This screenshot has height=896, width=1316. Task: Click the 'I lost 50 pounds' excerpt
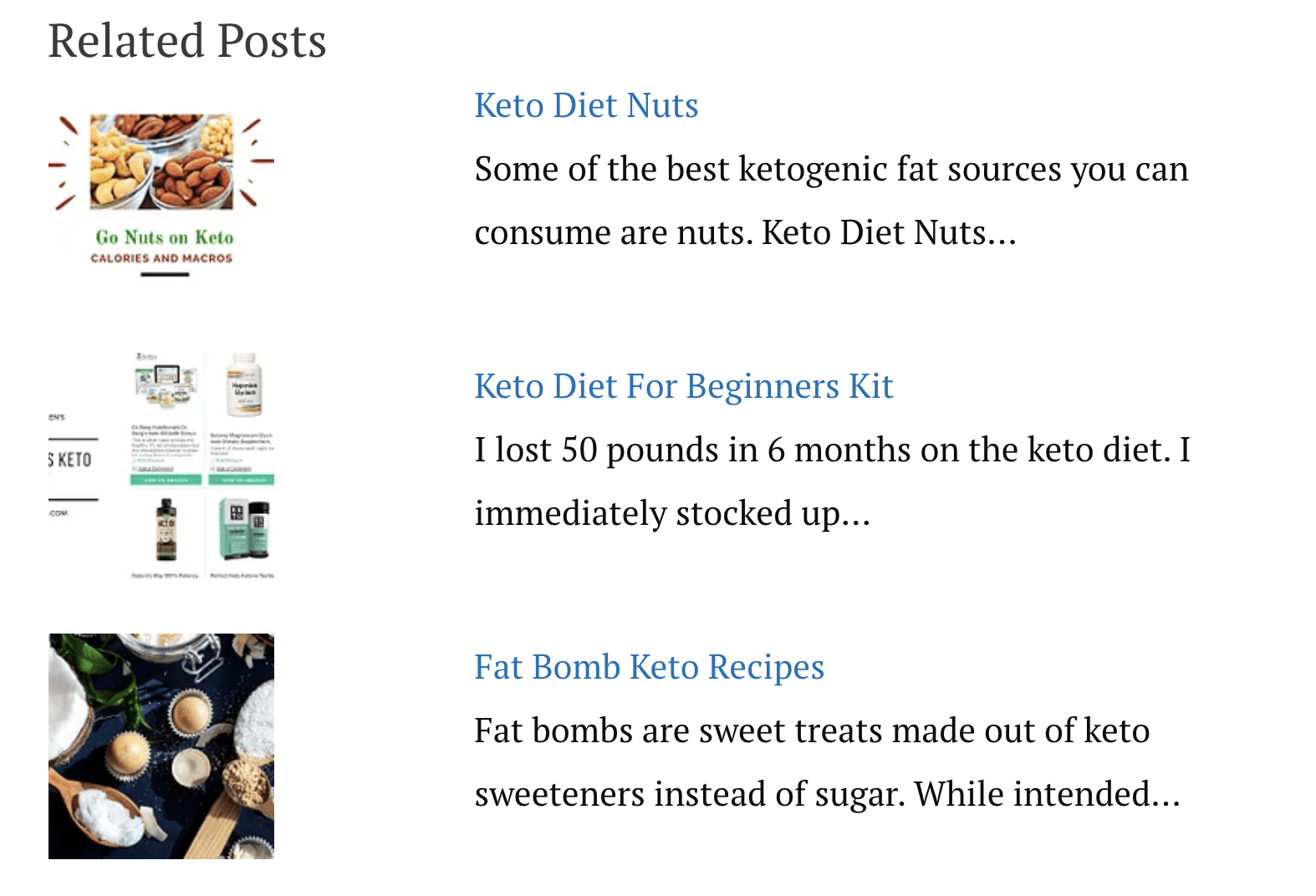(832, 481)
